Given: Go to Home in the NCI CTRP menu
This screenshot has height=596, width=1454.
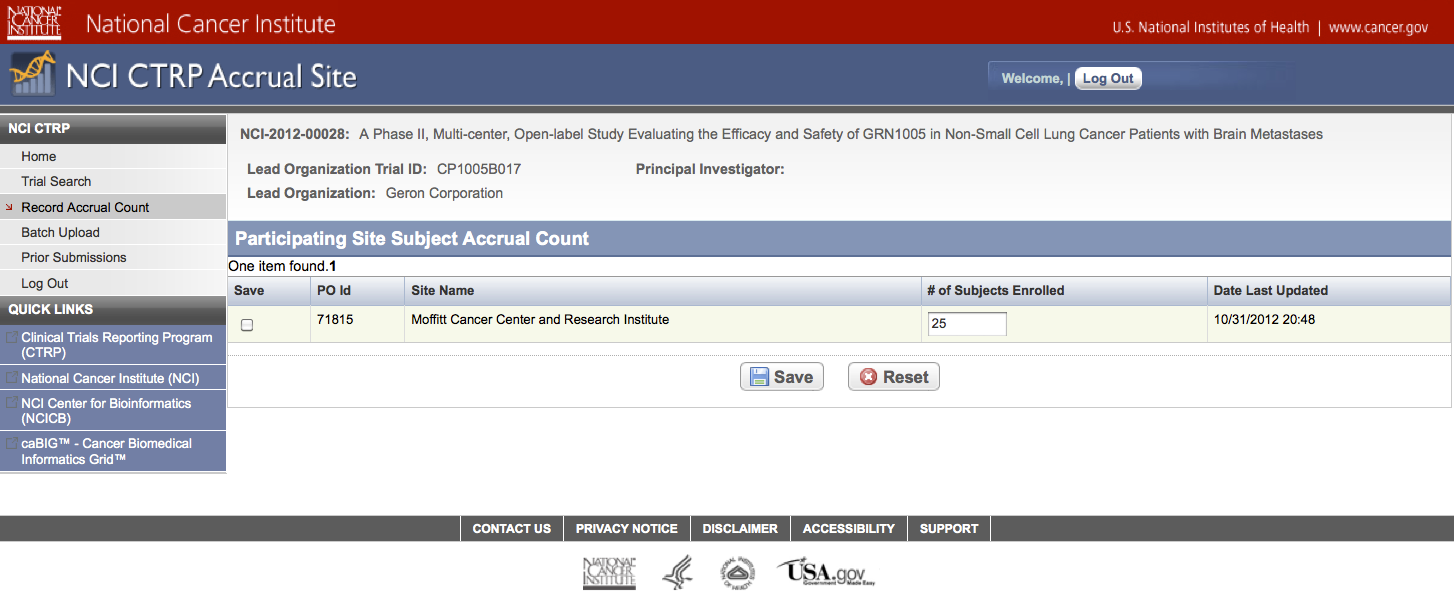Looking at the screenshot, I should (x=39, y=156).
